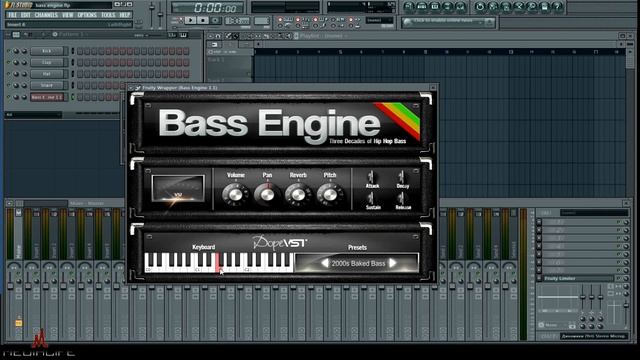This screenshot has width=640, height=360.
Task: Select the pencil draw tool in playlist toolbar
Action: [229, 36]
